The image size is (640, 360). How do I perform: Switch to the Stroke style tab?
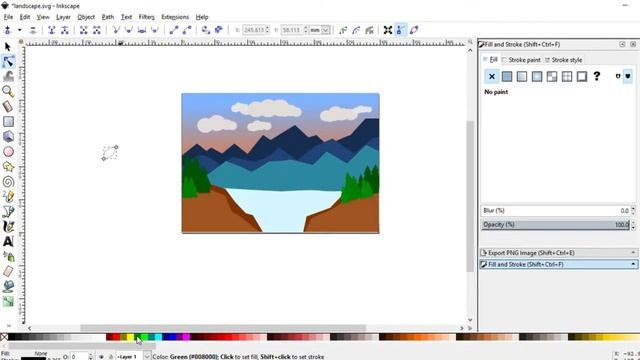[563, 60]
